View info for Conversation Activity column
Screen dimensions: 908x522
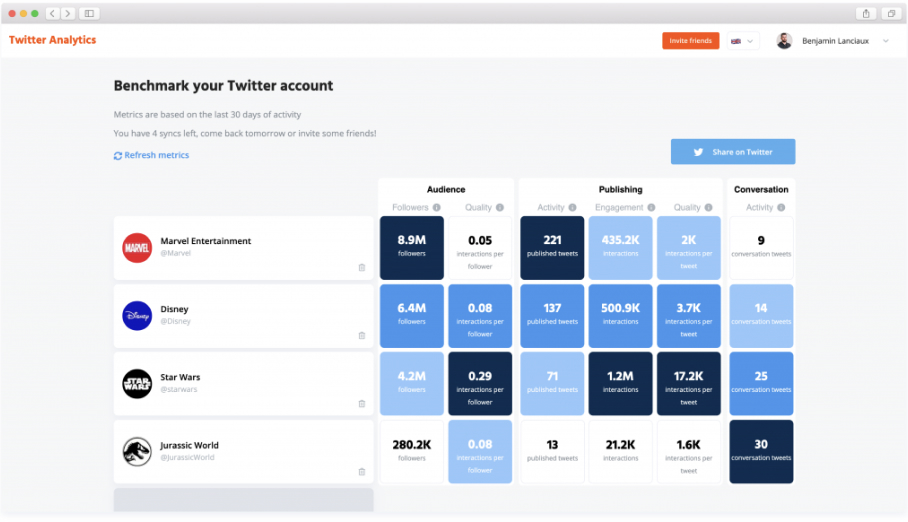point(781,207)
